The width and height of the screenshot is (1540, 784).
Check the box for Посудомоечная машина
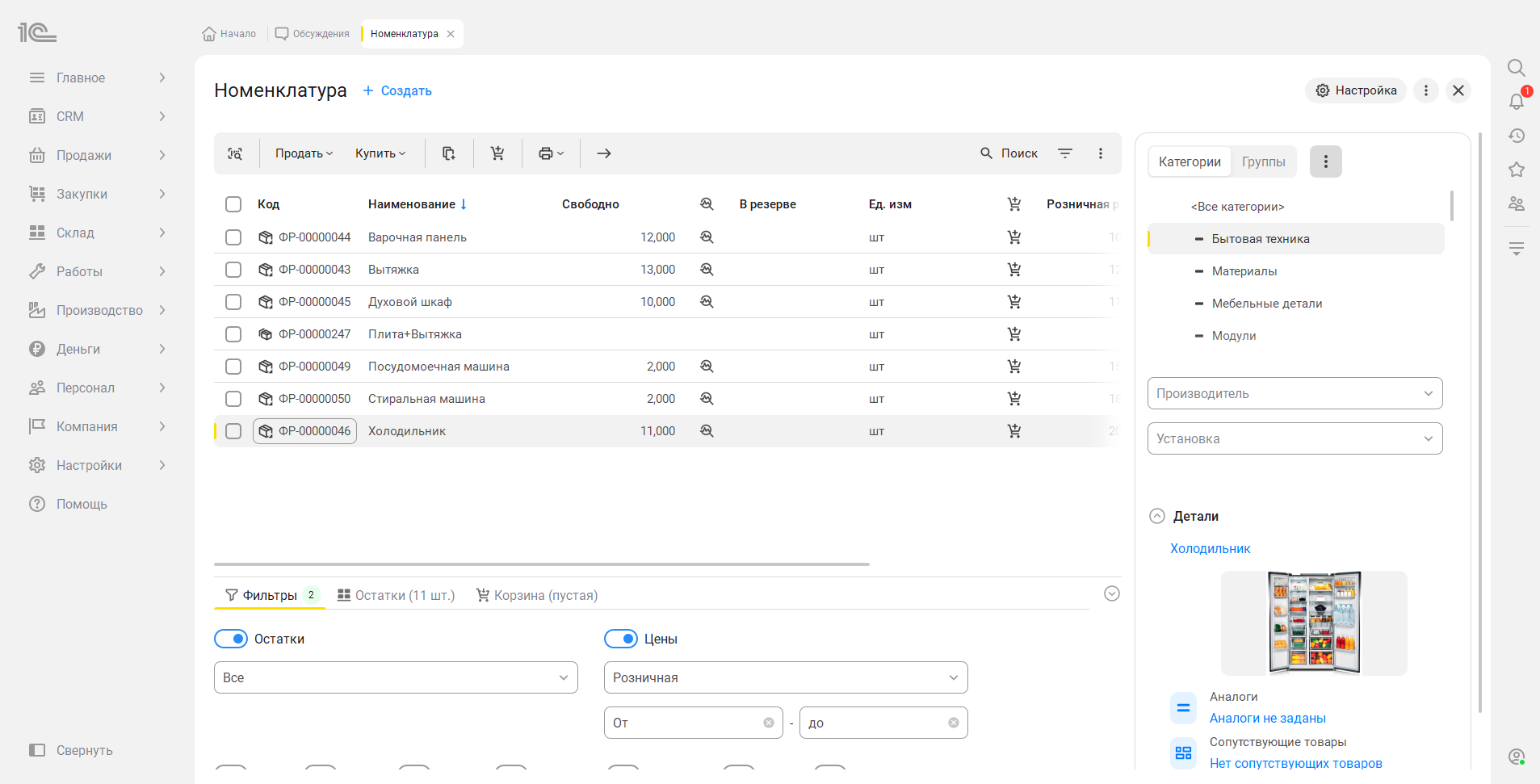coord(233,367)
